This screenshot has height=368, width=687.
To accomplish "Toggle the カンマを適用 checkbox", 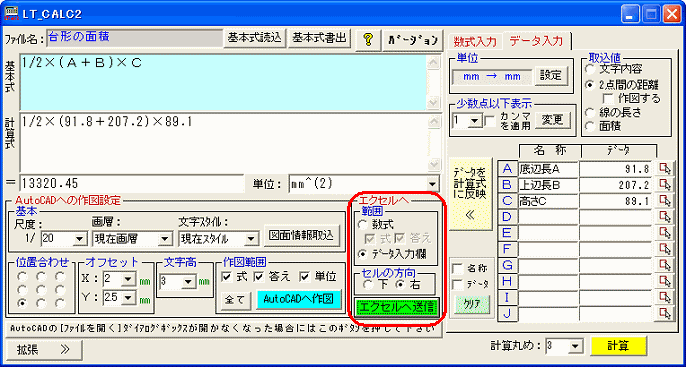I will point(490,120).
